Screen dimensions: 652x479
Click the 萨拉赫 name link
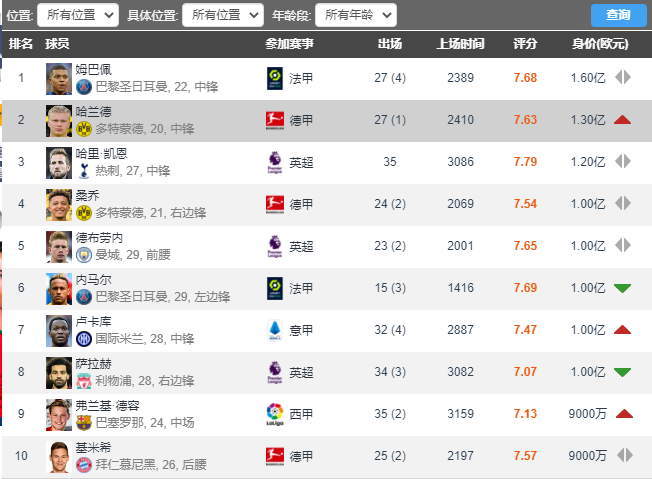[x=93, y=363]
